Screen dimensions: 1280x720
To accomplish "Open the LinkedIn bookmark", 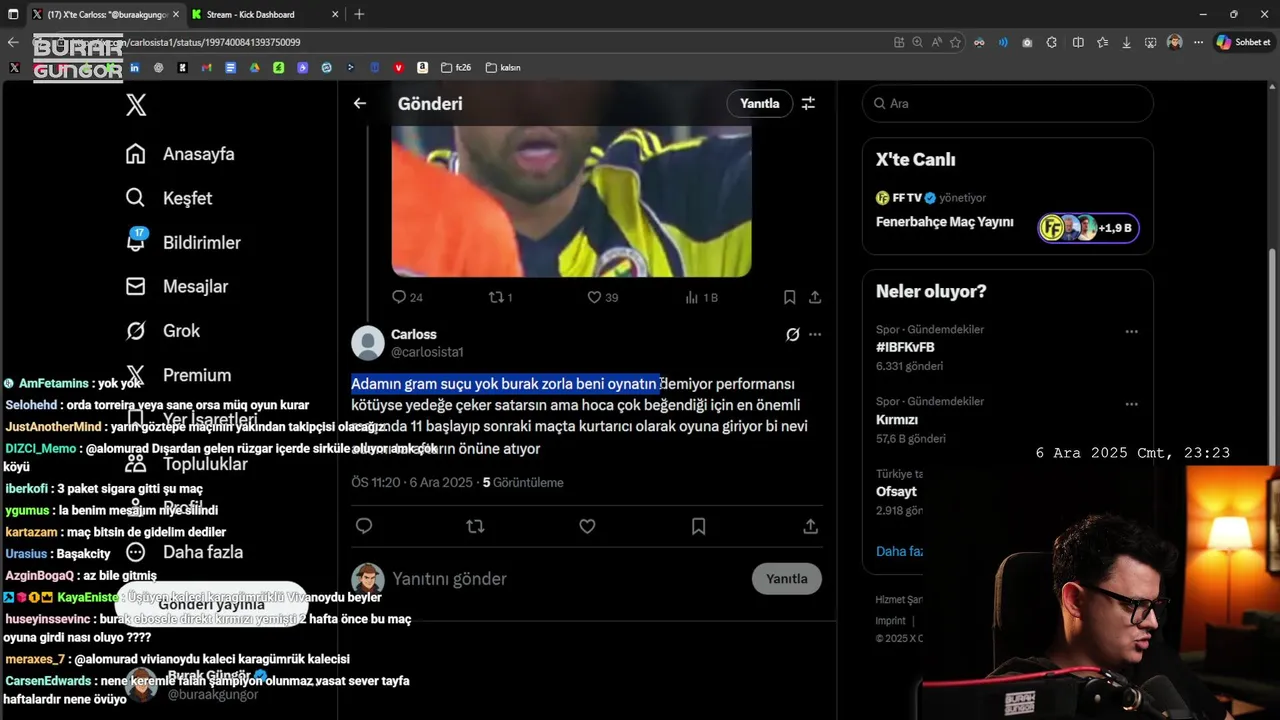I will 134,68.
